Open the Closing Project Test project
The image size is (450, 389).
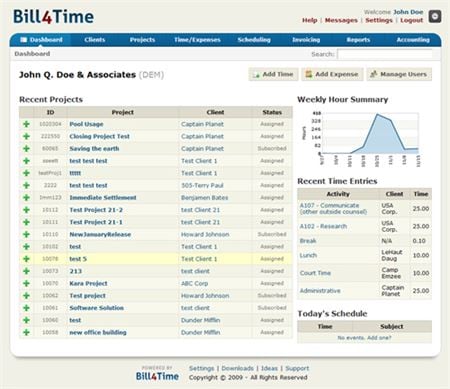click(99, 136)
